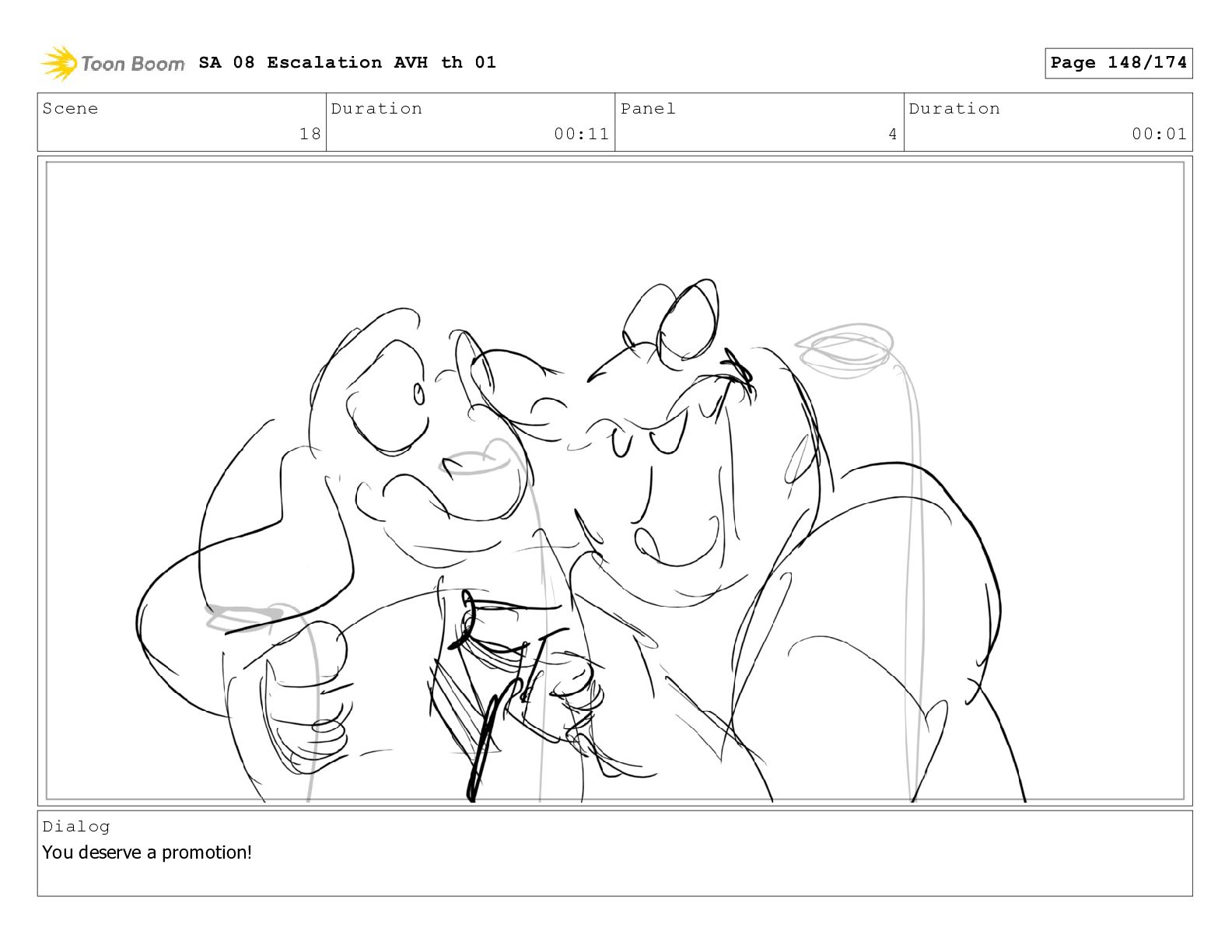The width and height of the screenshot is (1232, 952).
Task: Click the 'Dialog' label
Action: pos(76,826)
